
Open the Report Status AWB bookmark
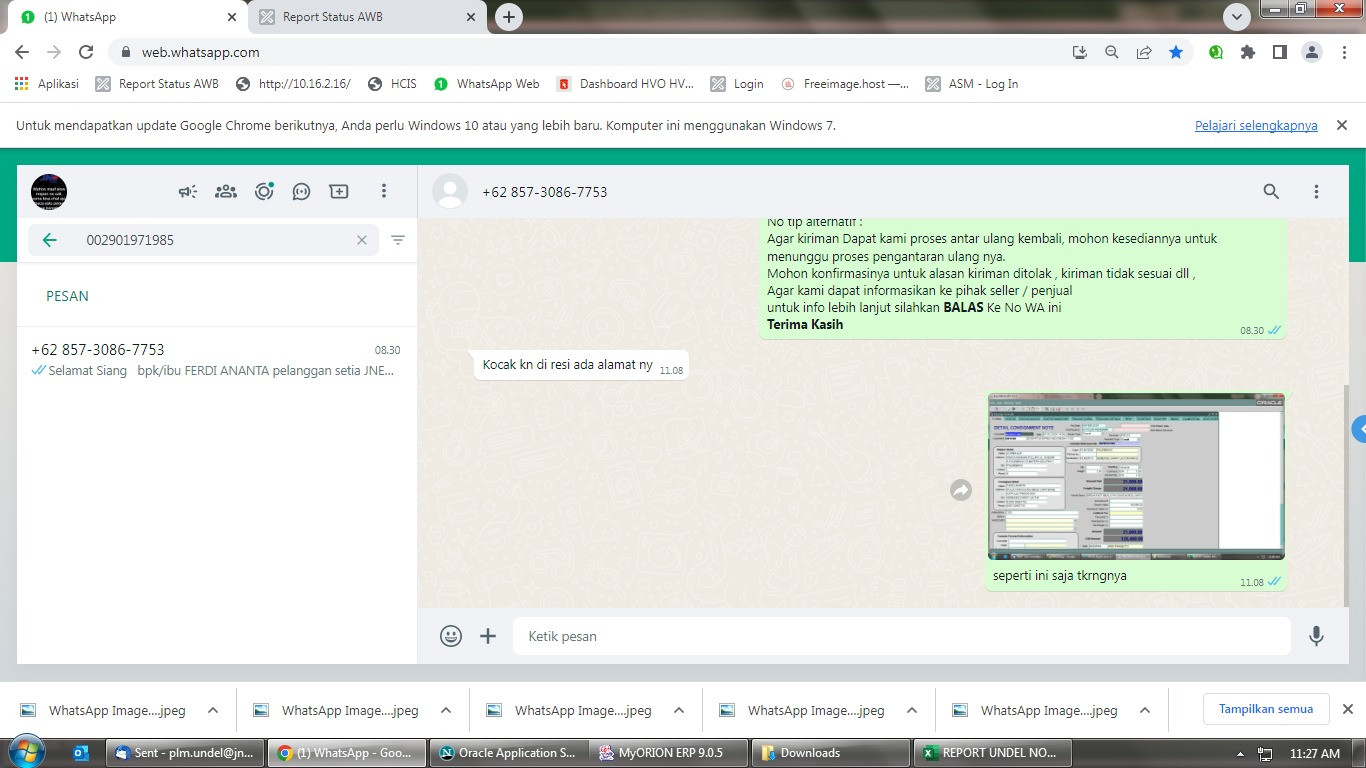[157, 84]
